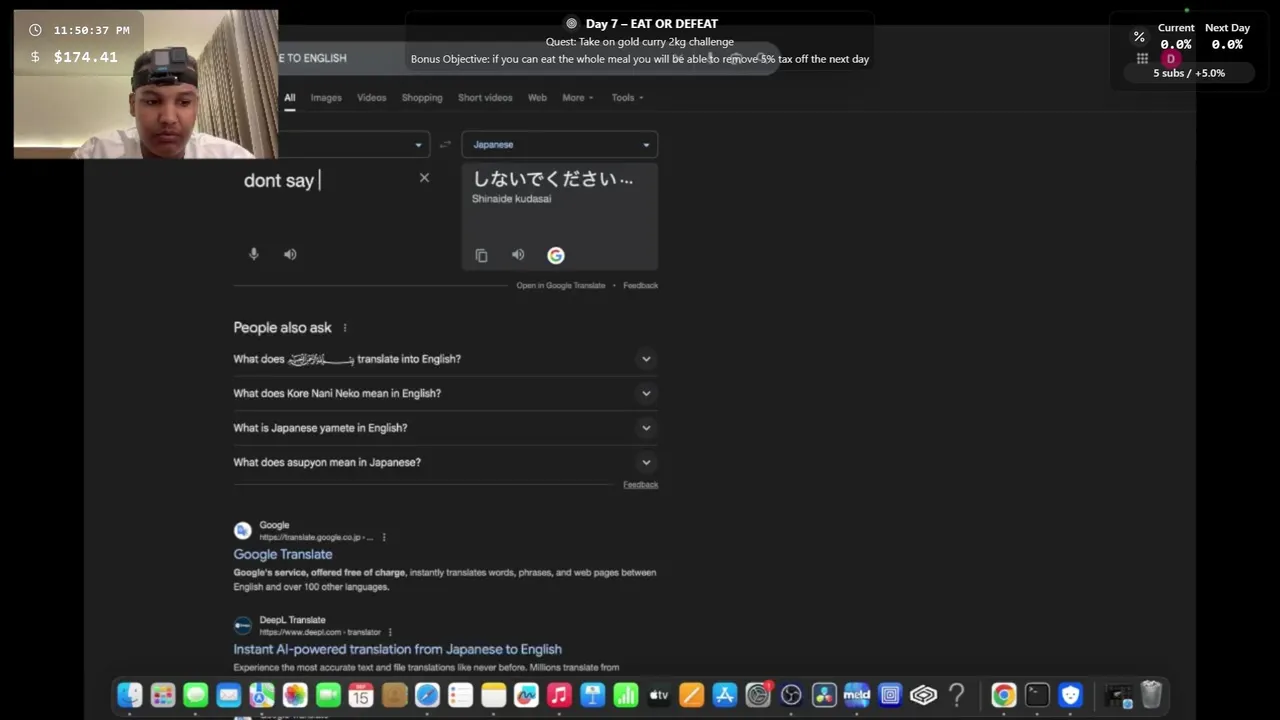Open Music from the dock
Image resolution: width=1280 pixels, height=720 pixels.
pyautogui.click(x=559, y=695)
